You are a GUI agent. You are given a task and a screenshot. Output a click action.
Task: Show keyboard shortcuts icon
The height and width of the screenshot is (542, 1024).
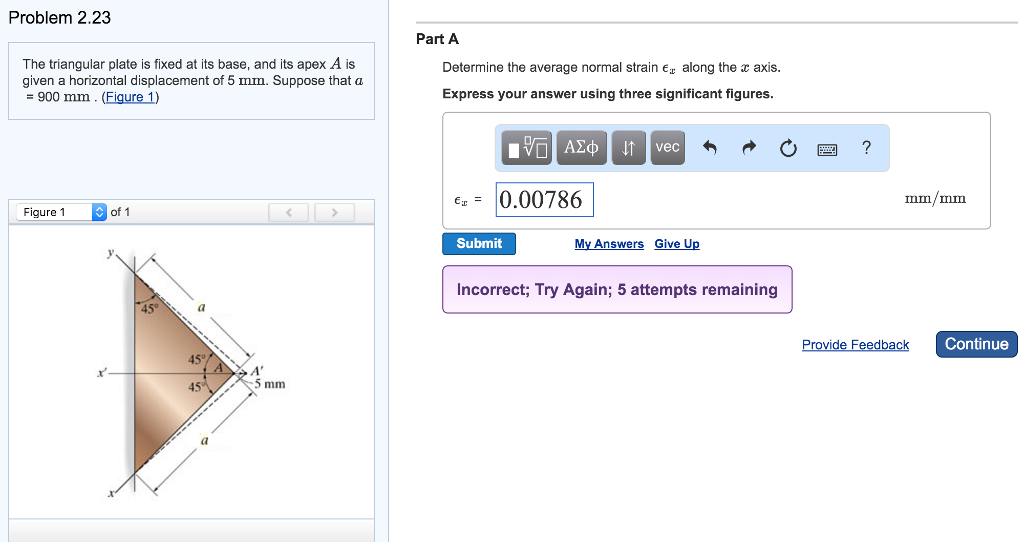point(827,149)
